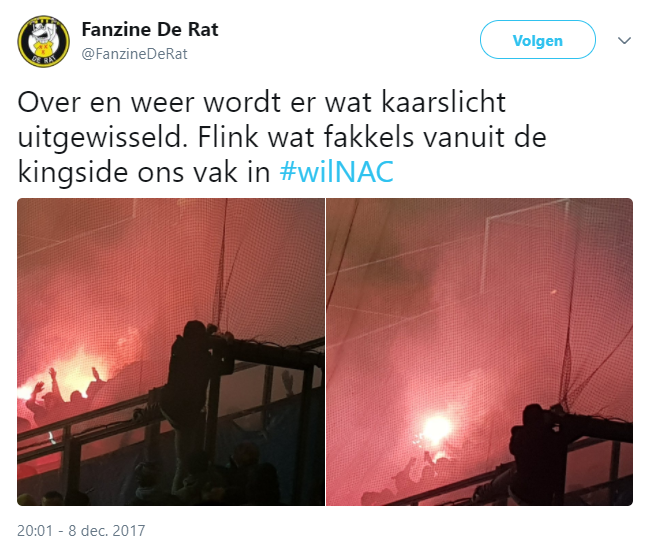
Task: Follow the account with the Volgen button
Action: point(538,40)
